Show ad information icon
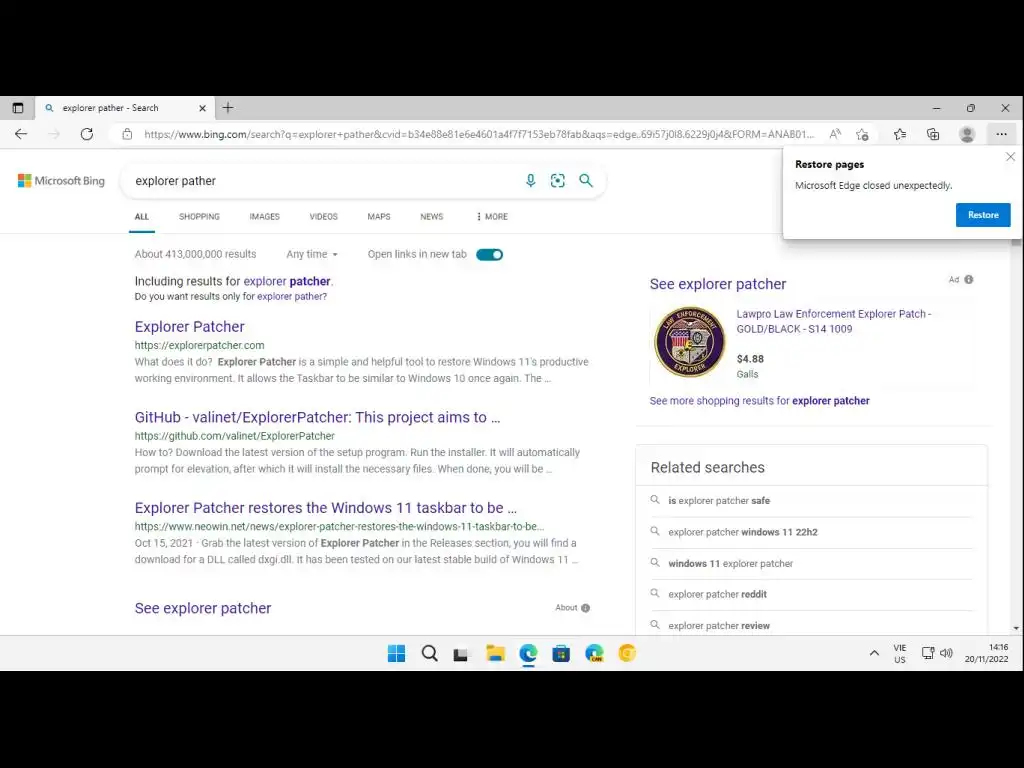 pyautogui.click(x=968, y=280)
